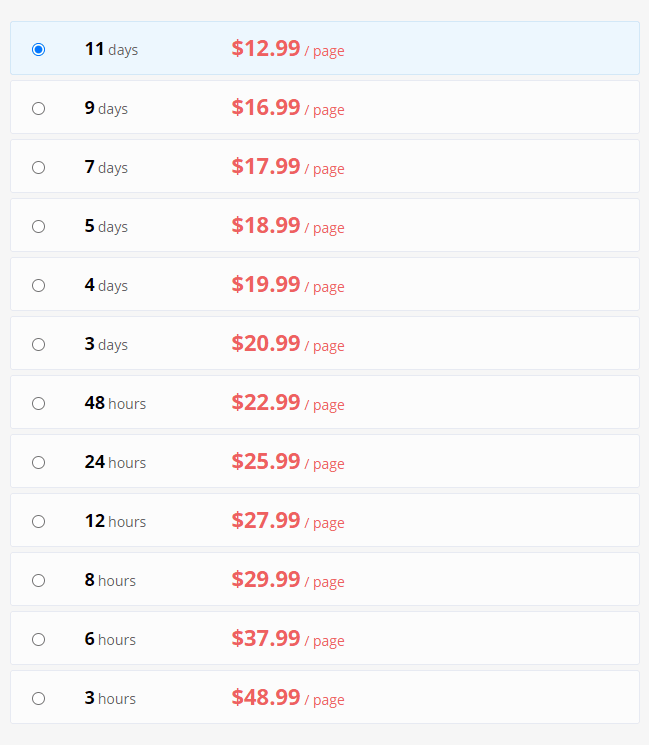This screenshot has height=745, width=649.
Task: Click the $48.99 per page row
Action: pos(325,697)
